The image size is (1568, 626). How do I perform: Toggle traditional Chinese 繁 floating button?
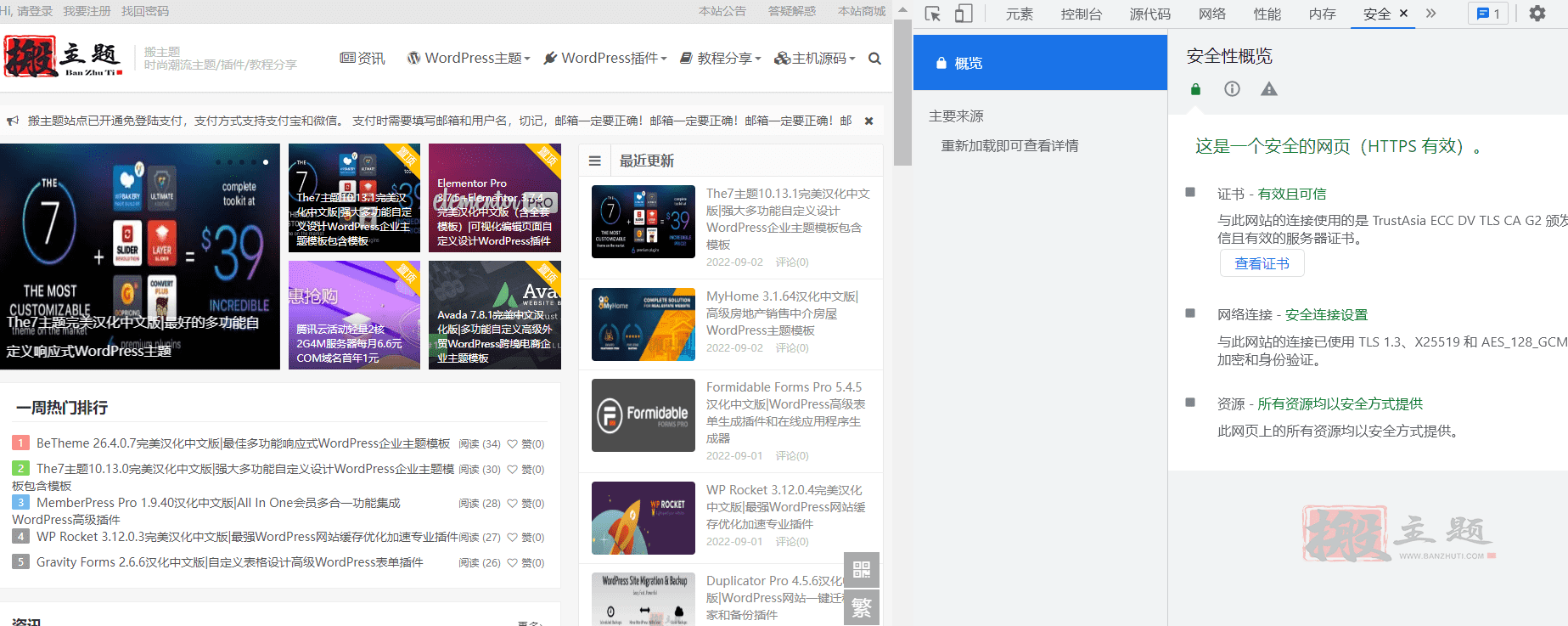[x=862, y=607]
